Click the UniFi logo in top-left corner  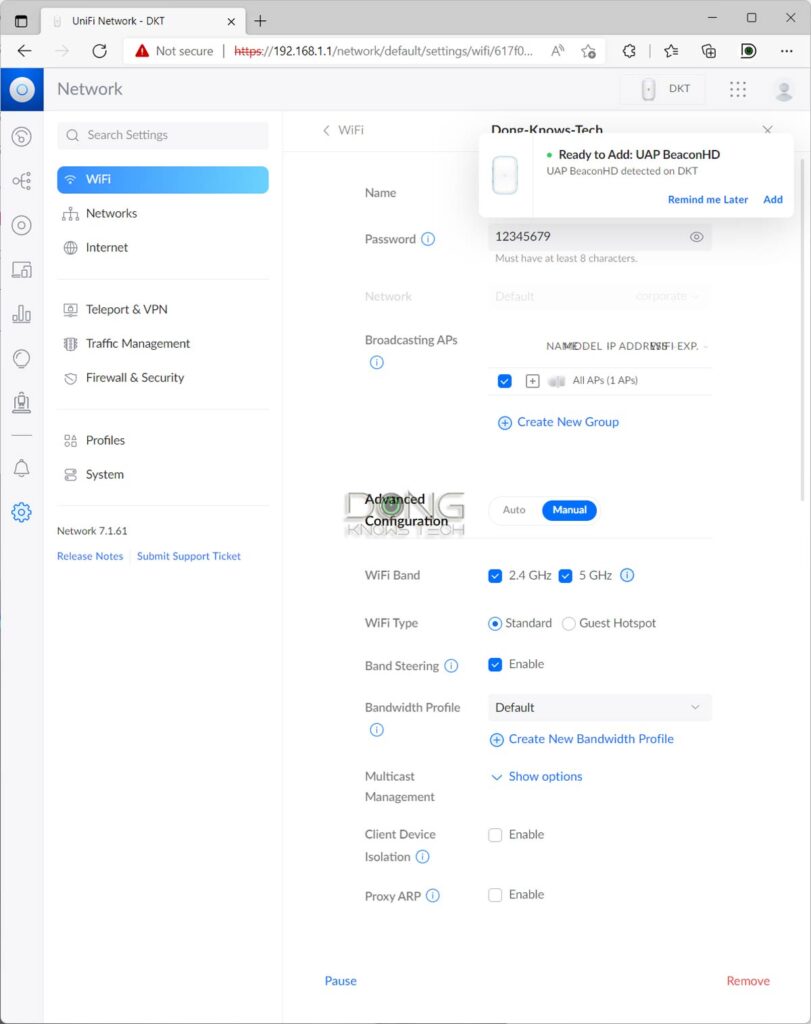[x=22, y=89]
